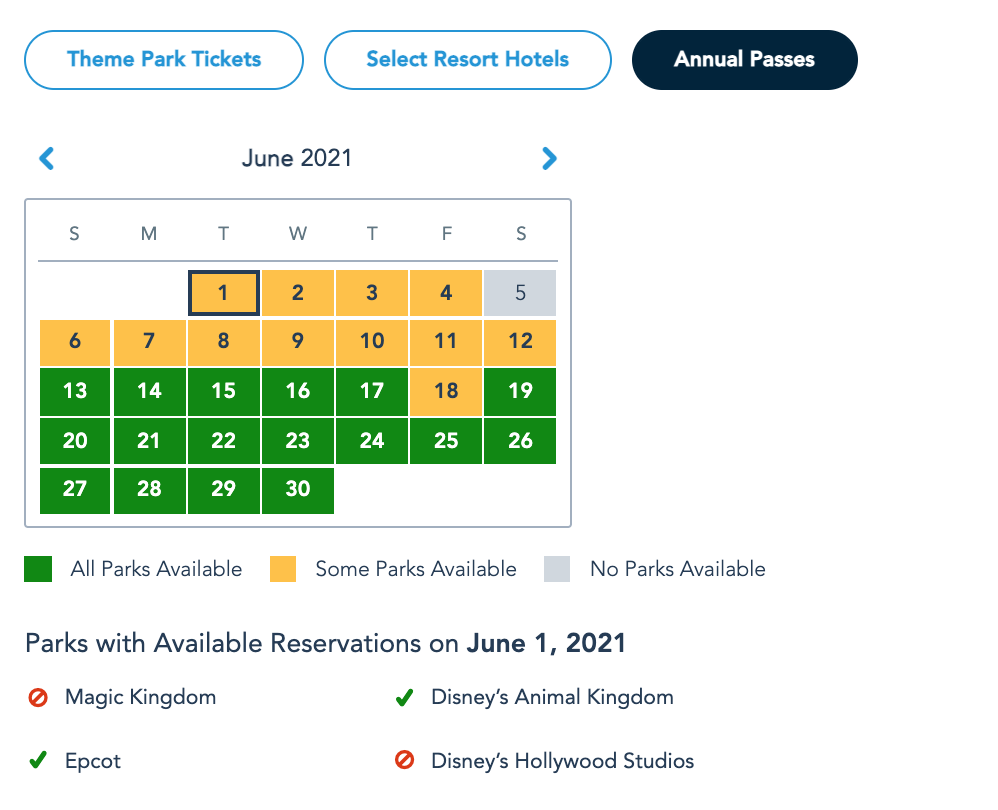Select June 9 on the calendar
The height and width of the screenshot is (810, 998).
298,341
